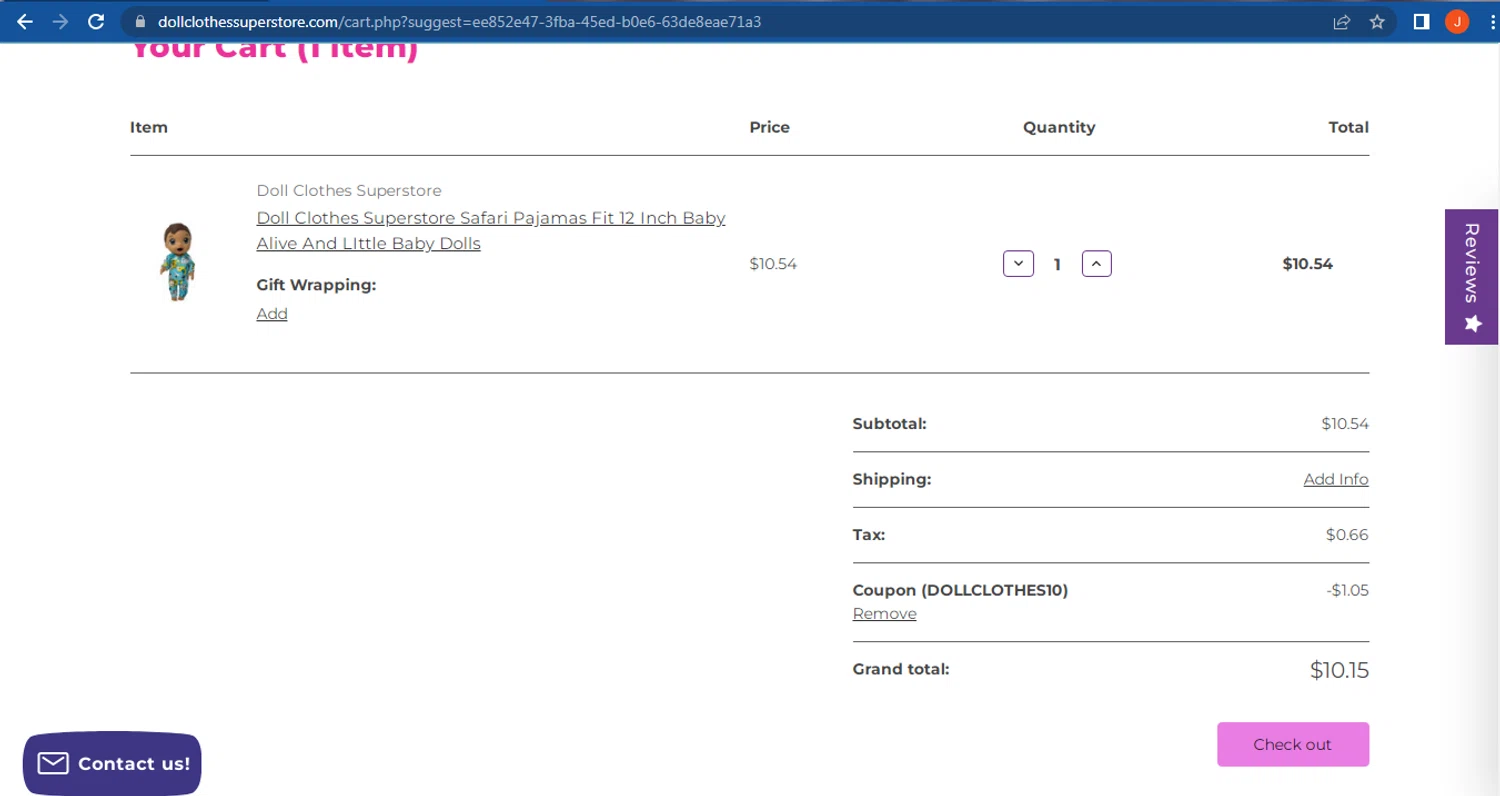Click the Subtotal label
Viewport: 1500px width, 796px height.
tap(890, 424)
